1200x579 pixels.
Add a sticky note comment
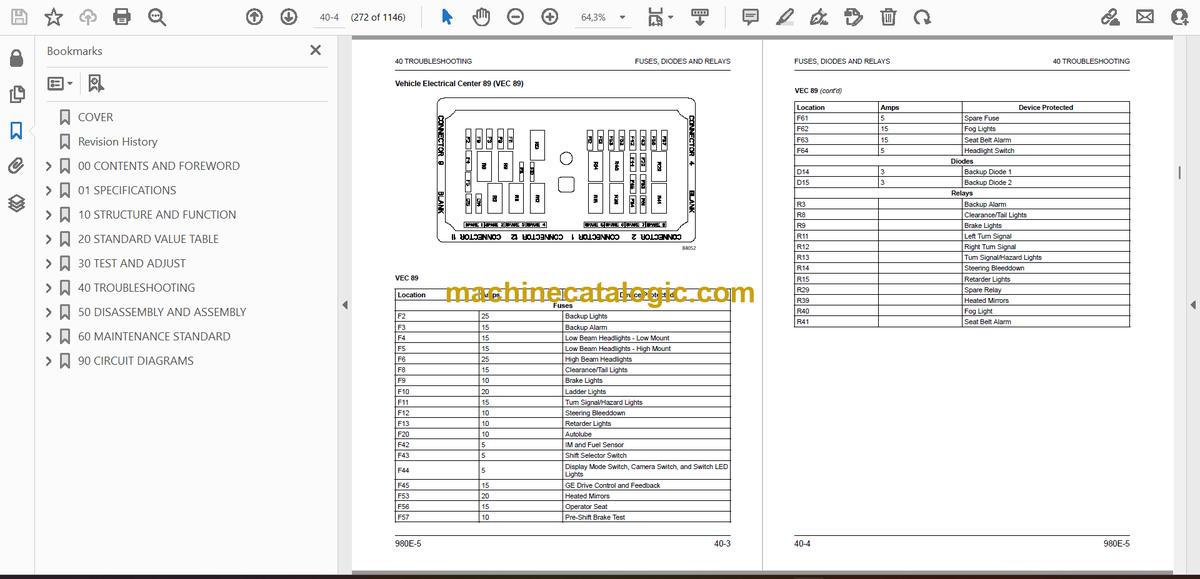pyautogui.click(x=751, y=17)
